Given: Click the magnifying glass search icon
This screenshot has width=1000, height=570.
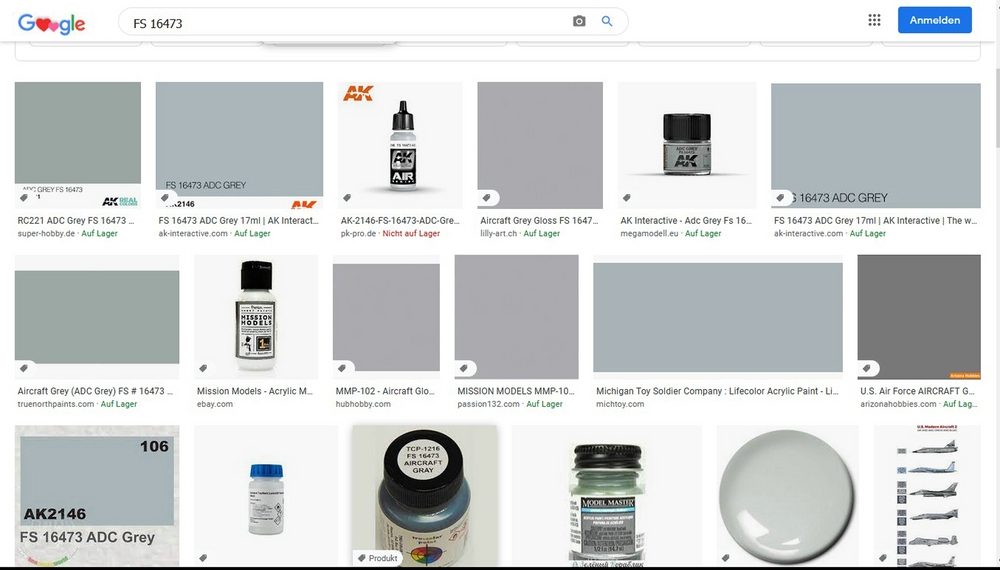Looking at the screenshot, I should (607, 21).
